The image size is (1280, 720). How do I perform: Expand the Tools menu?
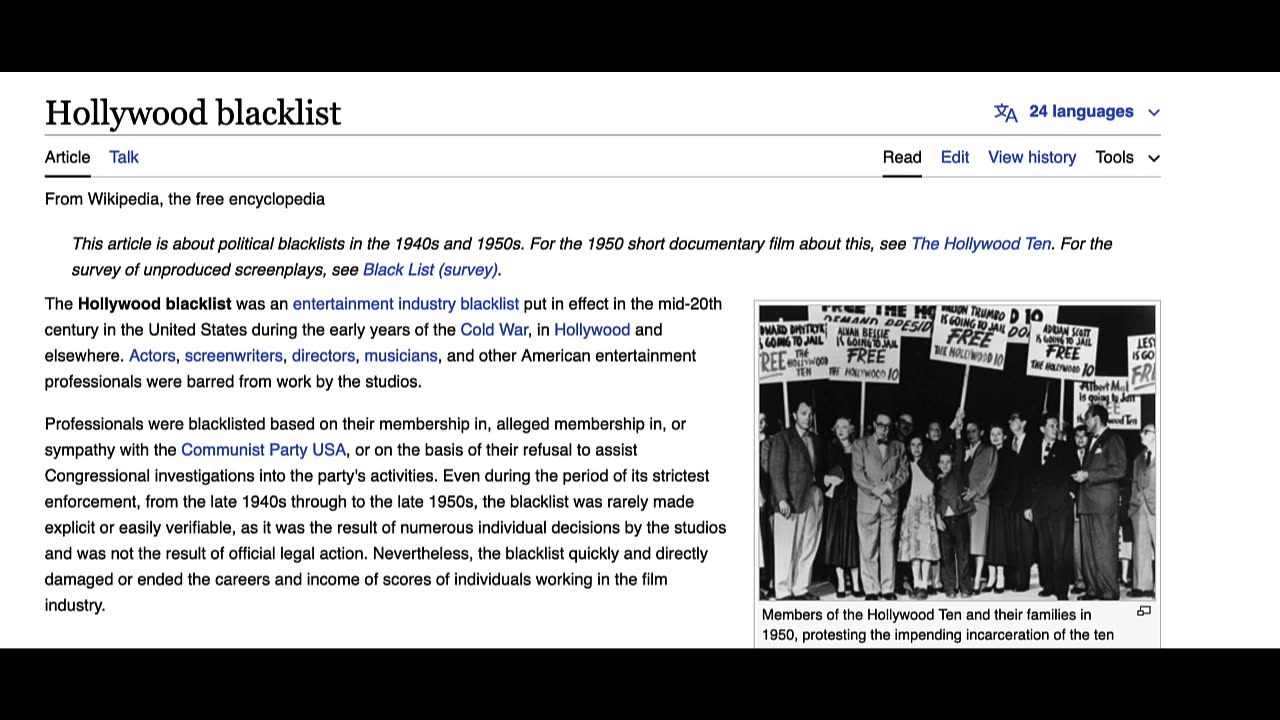(x=1127, y=157)
